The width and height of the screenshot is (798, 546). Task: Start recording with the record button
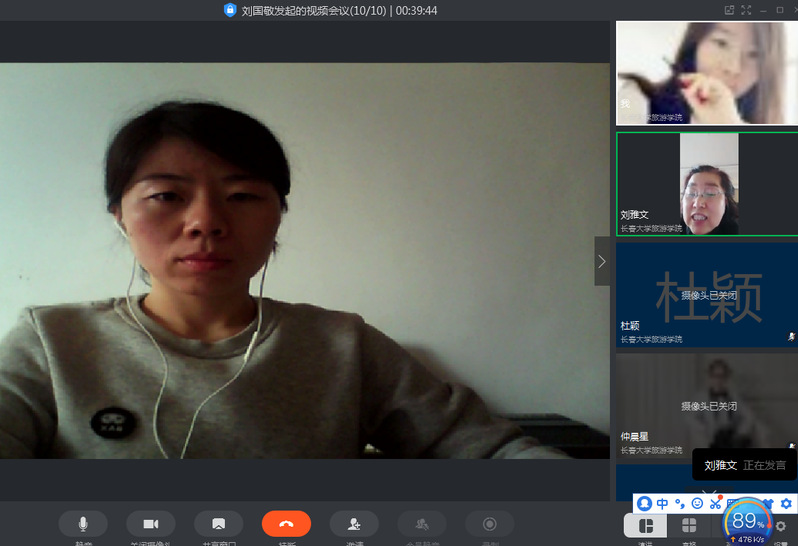point(490,524)
